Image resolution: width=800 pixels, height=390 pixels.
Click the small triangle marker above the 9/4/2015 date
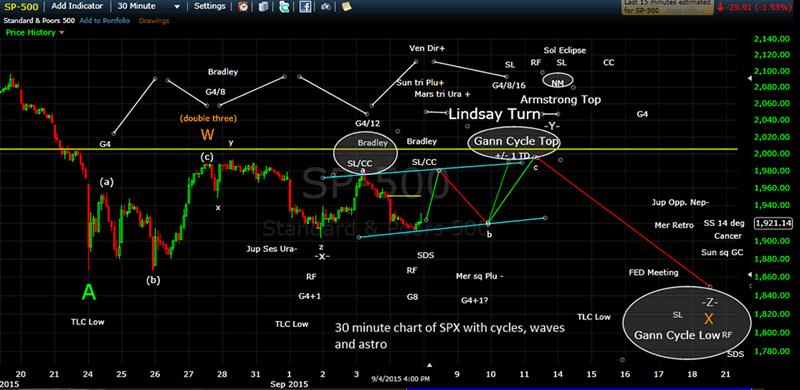coord(430,365)
